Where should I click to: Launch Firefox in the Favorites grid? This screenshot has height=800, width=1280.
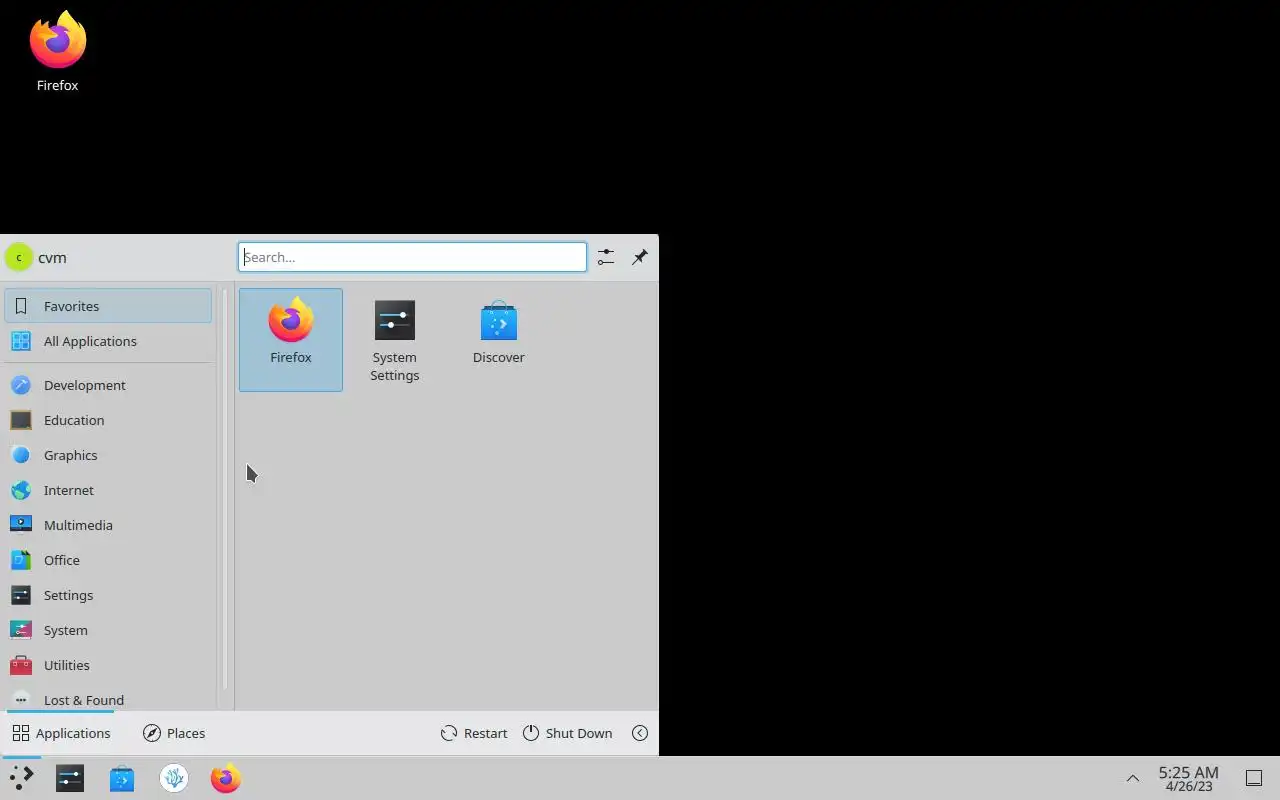point(291,340)
